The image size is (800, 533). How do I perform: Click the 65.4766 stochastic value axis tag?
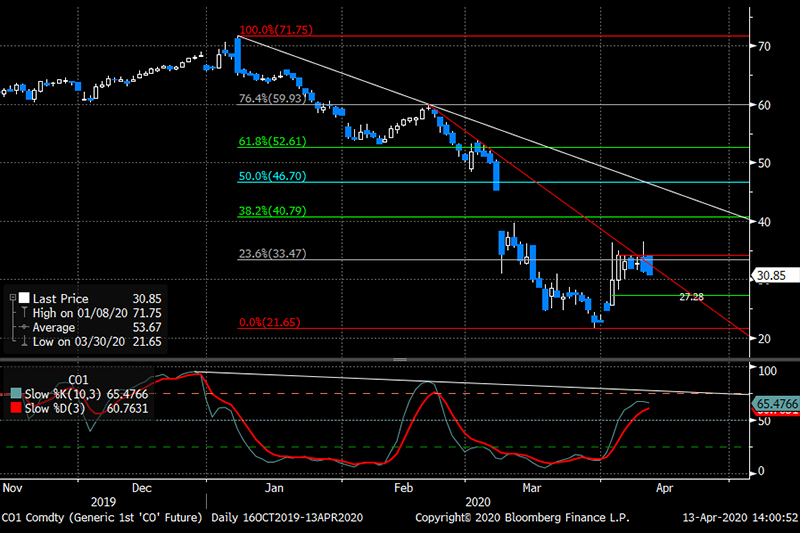point(773,403)
